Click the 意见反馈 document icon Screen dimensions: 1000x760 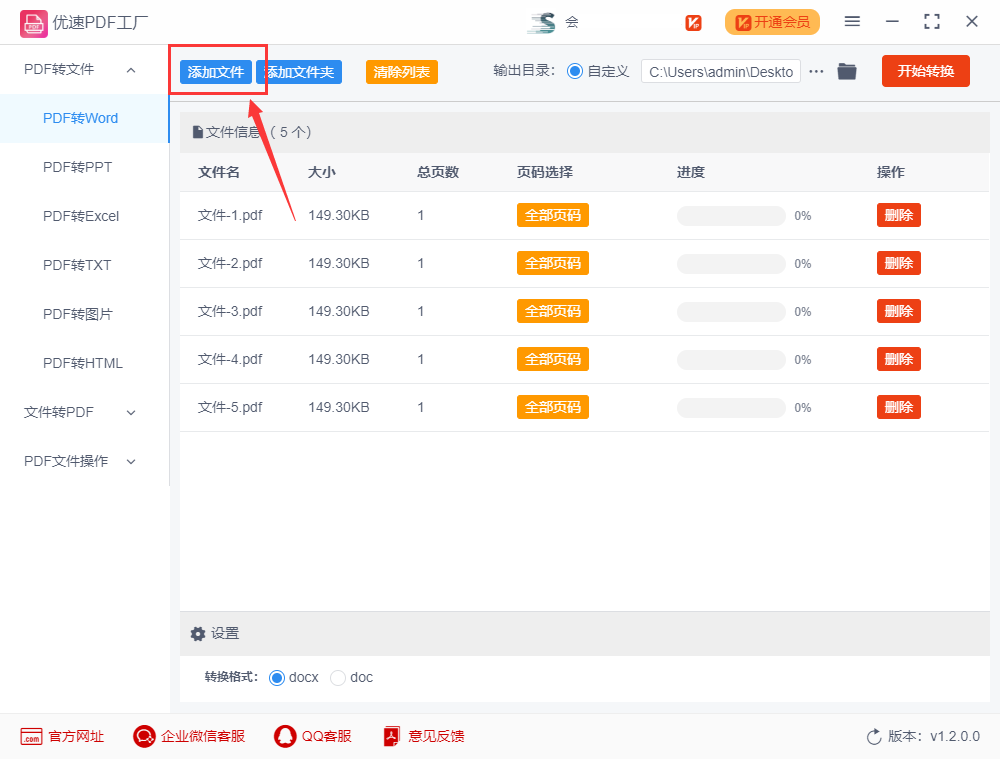[392, 736]
